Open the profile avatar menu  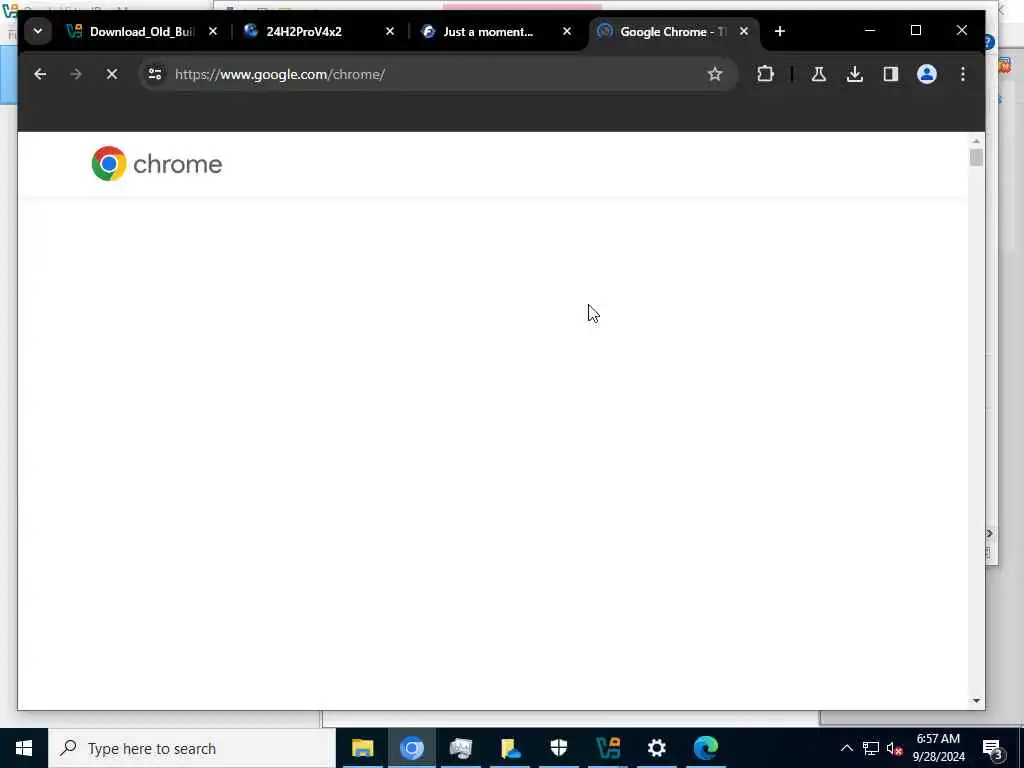coord(927,74)
